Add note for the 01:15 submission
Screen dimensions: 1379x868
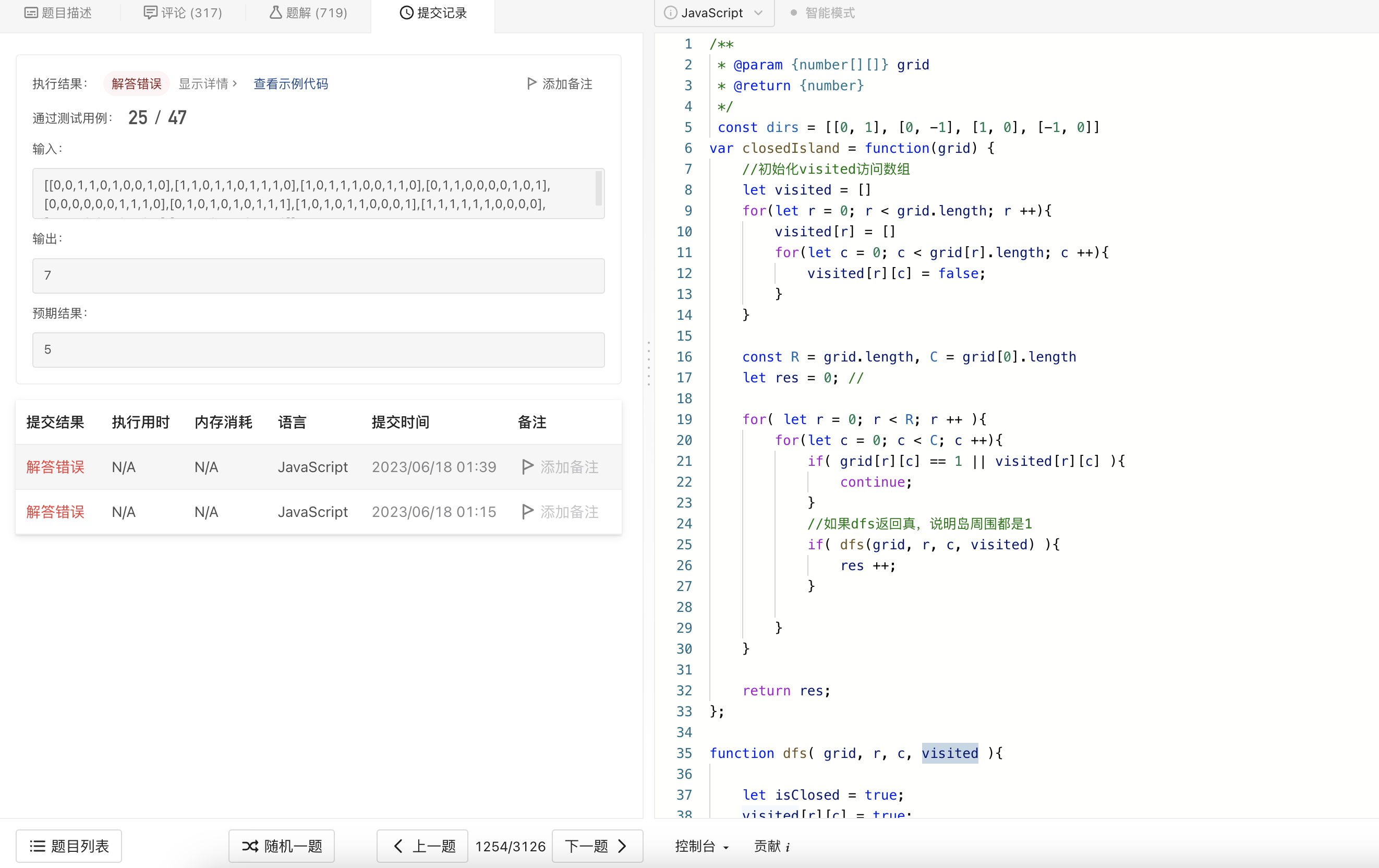(560, 512)
